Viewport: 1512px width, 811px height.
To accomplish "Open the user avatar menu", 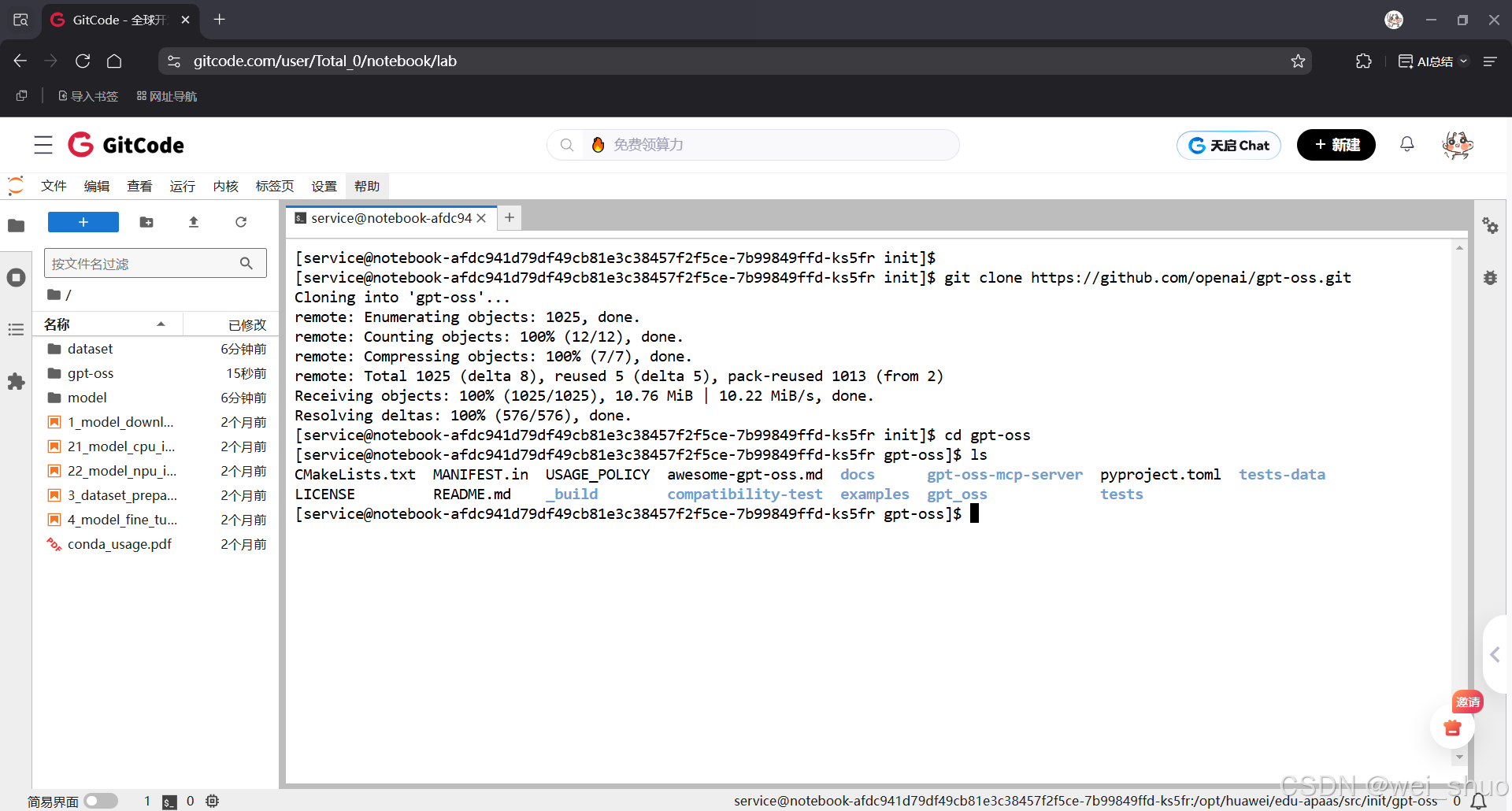I will 1457,145.
